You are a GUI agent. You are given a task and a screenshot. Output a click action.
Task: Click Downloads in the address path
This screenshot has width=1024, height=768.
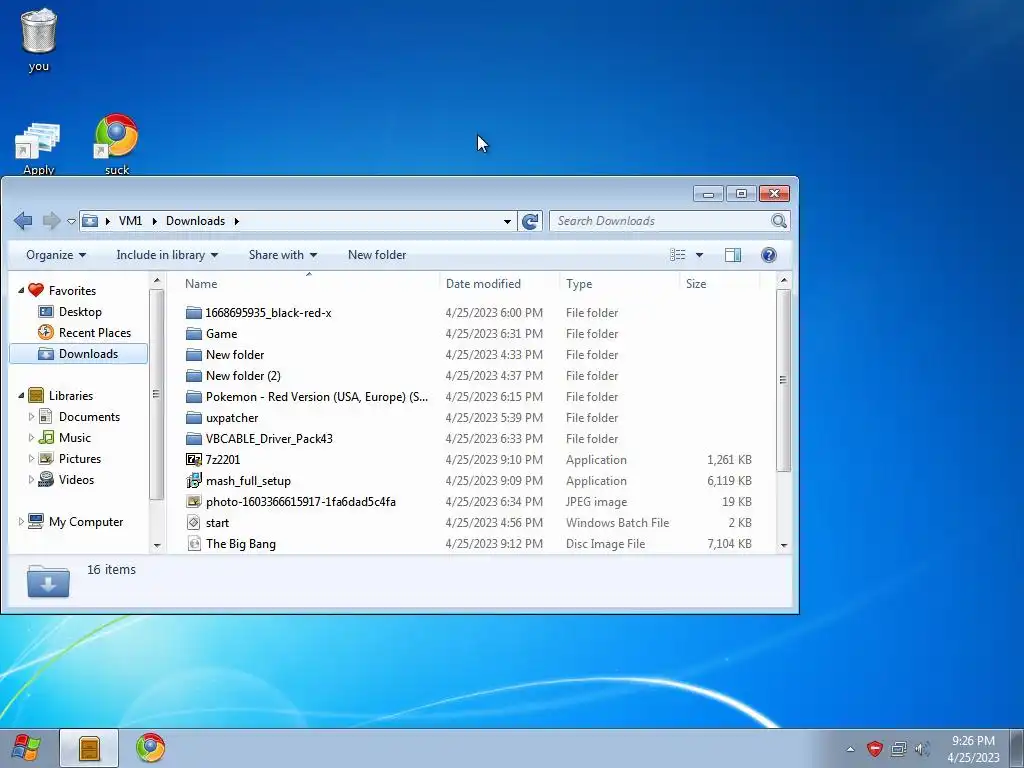point(195,221)
